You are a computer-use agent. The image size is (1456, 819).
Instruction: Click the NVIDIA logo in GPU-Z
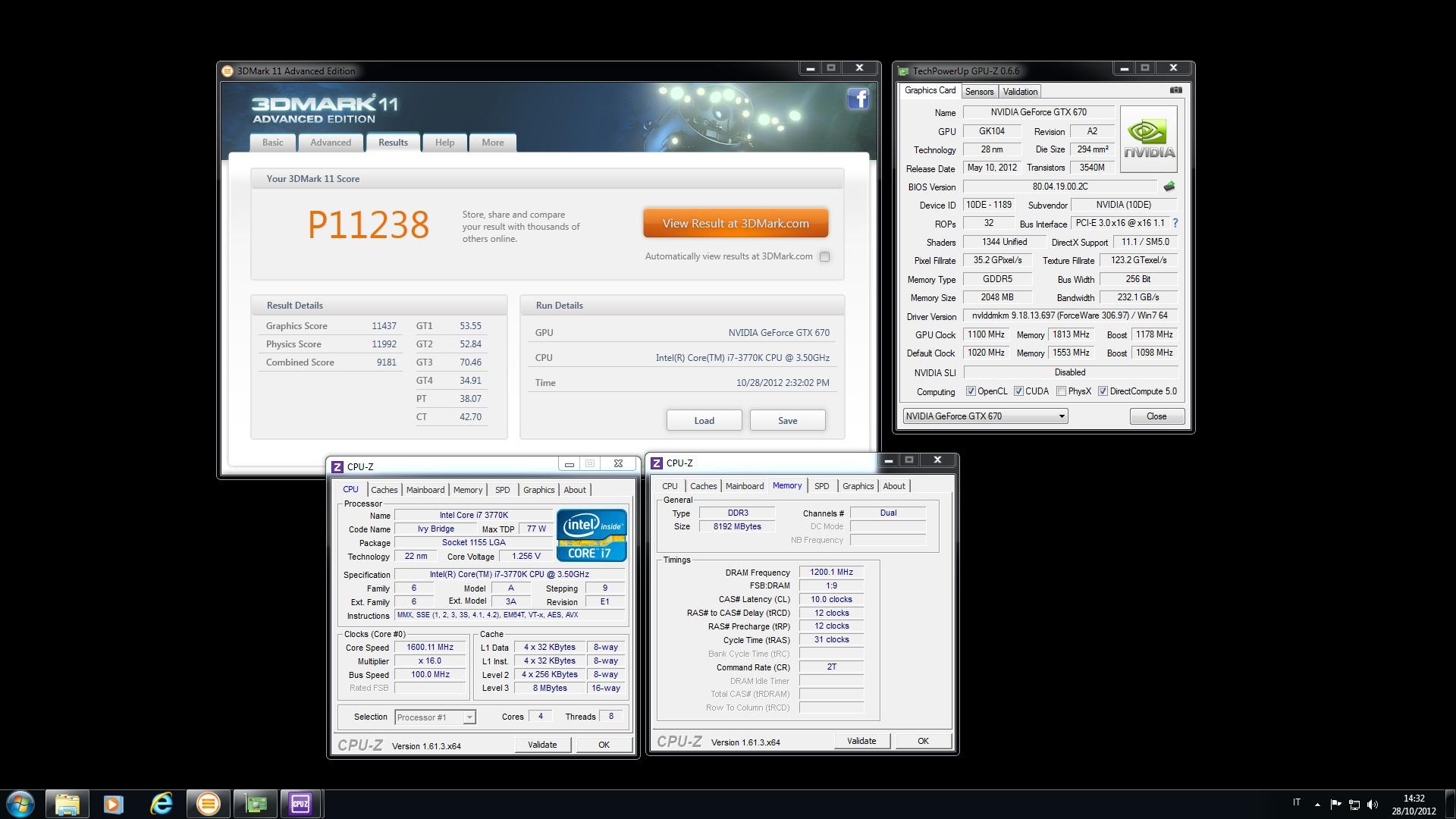coord(1149,139)
